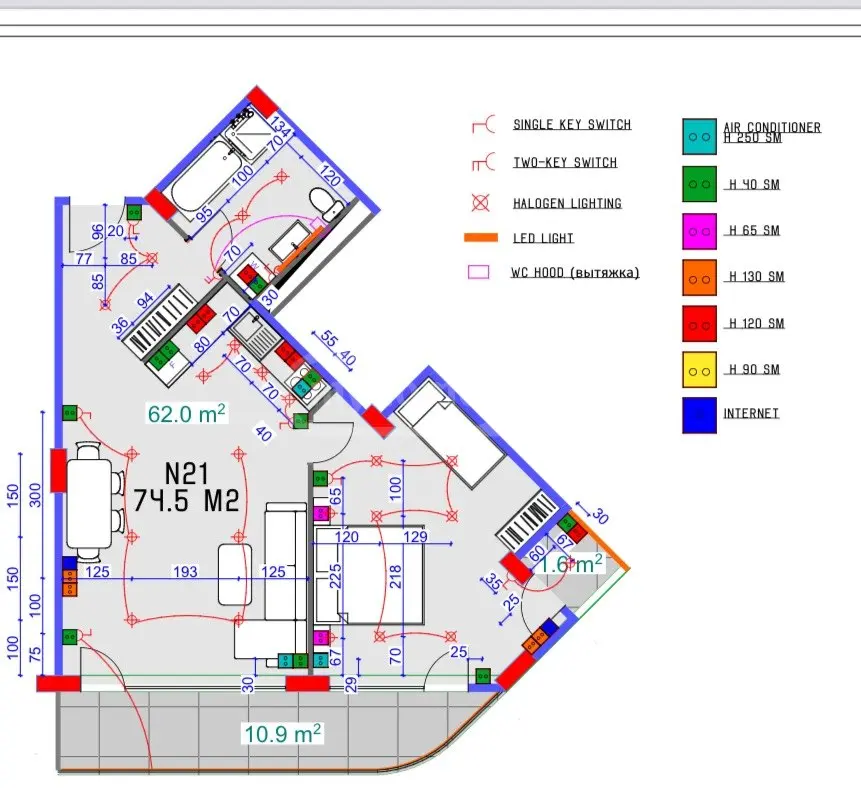The width and height of the screenshot is (861, 788).
Task: Select the magenta H 65 SM swatch
Action: click(x=699, y=231)
